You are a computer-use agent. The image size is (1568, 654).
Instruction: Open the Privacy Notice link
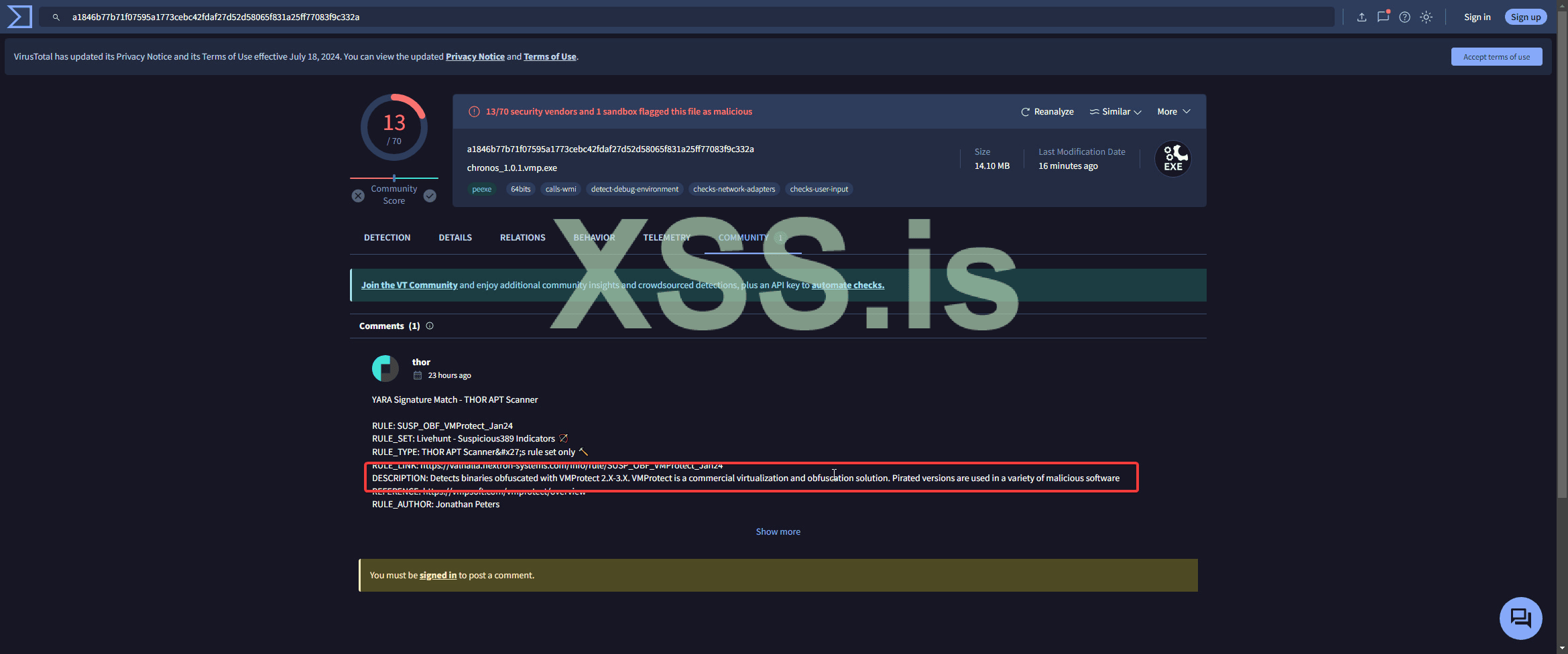pyautogui.click(x=475, y=57)
